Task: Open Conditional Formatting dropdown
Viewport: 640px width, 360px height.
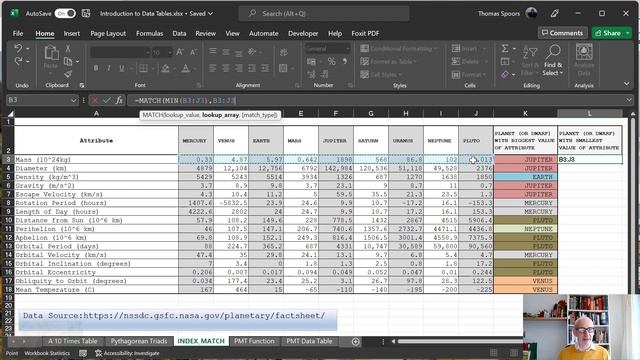Action: click(399, 49)
